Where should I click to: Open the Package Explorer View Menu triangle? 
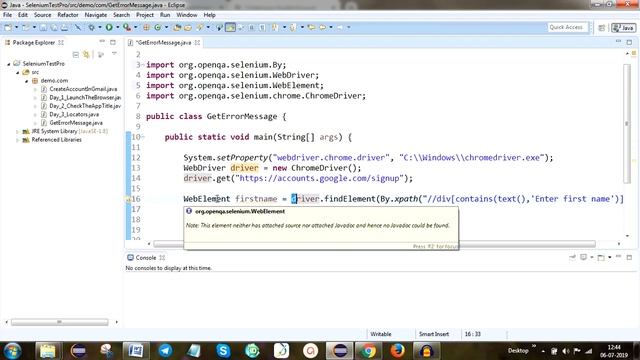(114, 54)
